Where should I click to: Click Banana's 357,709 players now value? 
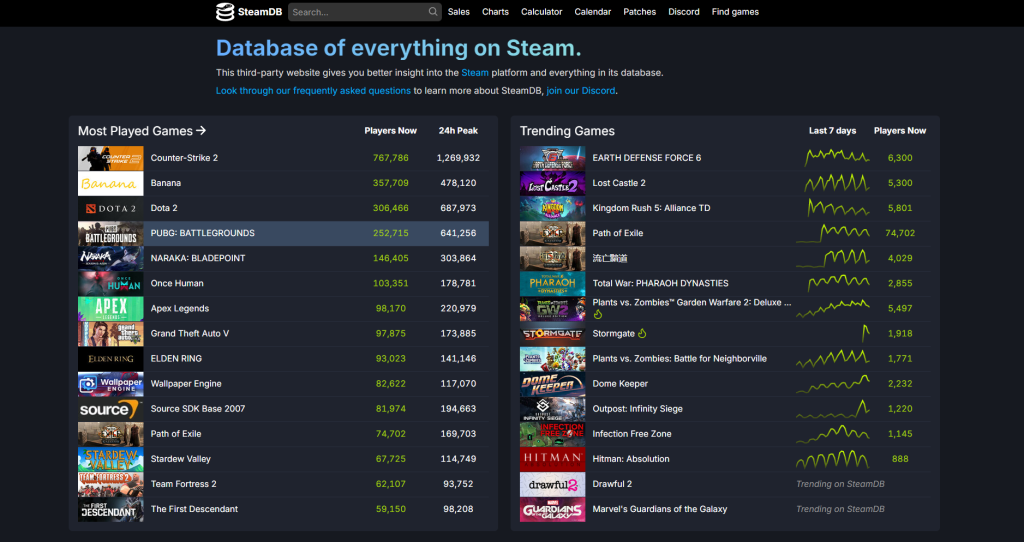point(391,183)
